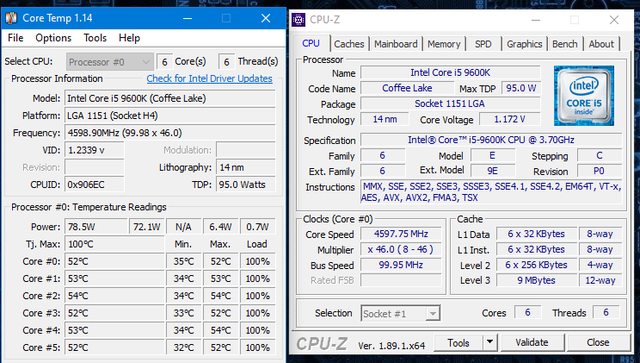Click the Model field Intel Core i5 9600K (Coffee Lake)
The width and height of the screenshot is (640, 363).
[170, 98]
